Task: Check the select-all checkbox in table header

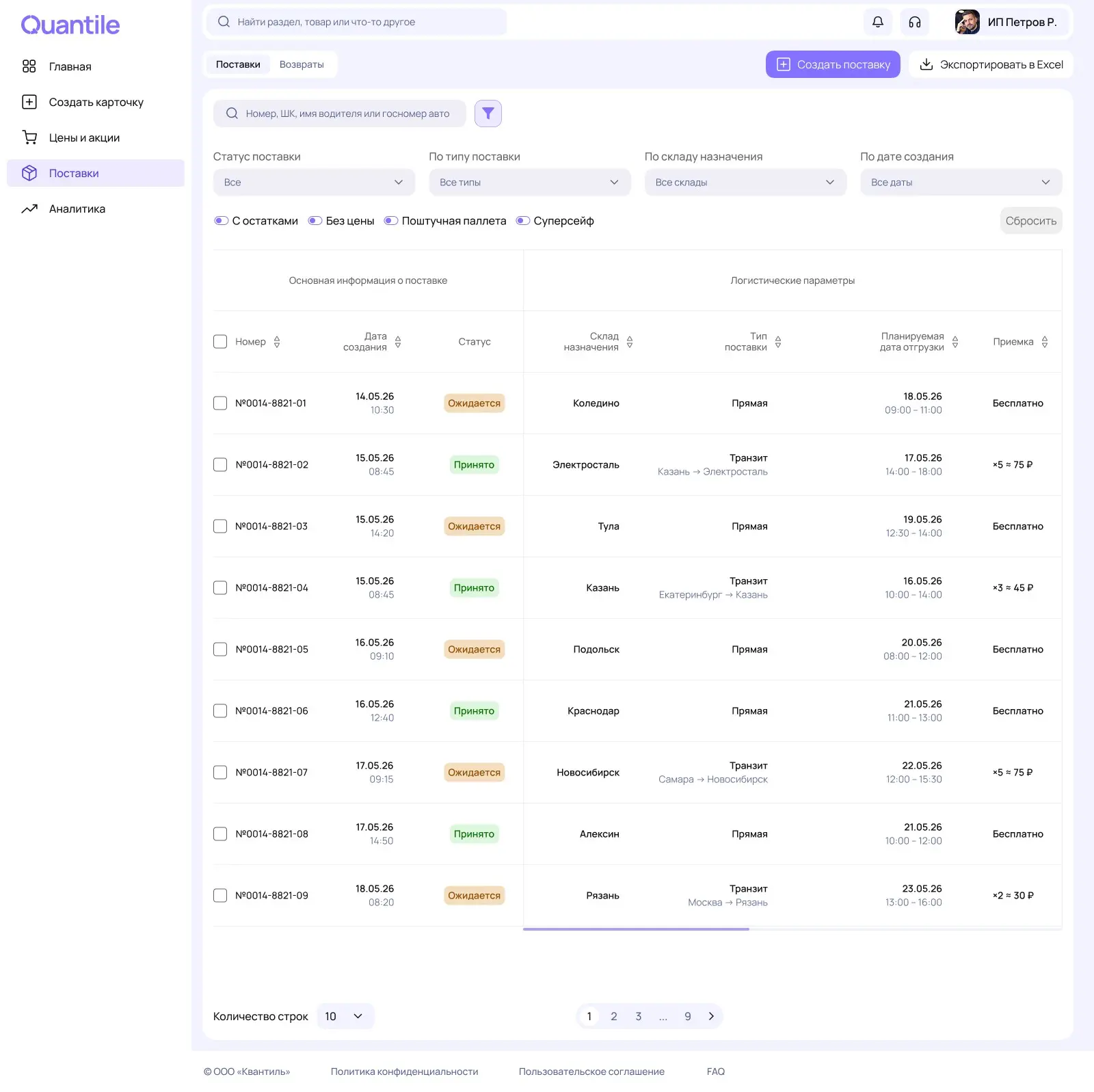Action: (220, 342)
